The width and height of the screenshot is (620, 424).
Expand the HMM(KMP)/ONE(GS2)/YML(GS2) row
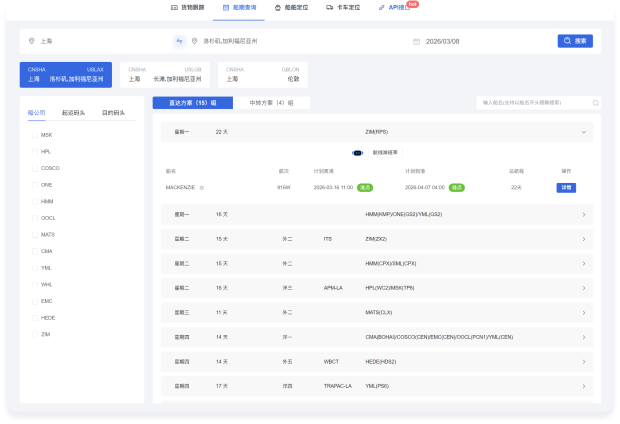click(583, 214)
